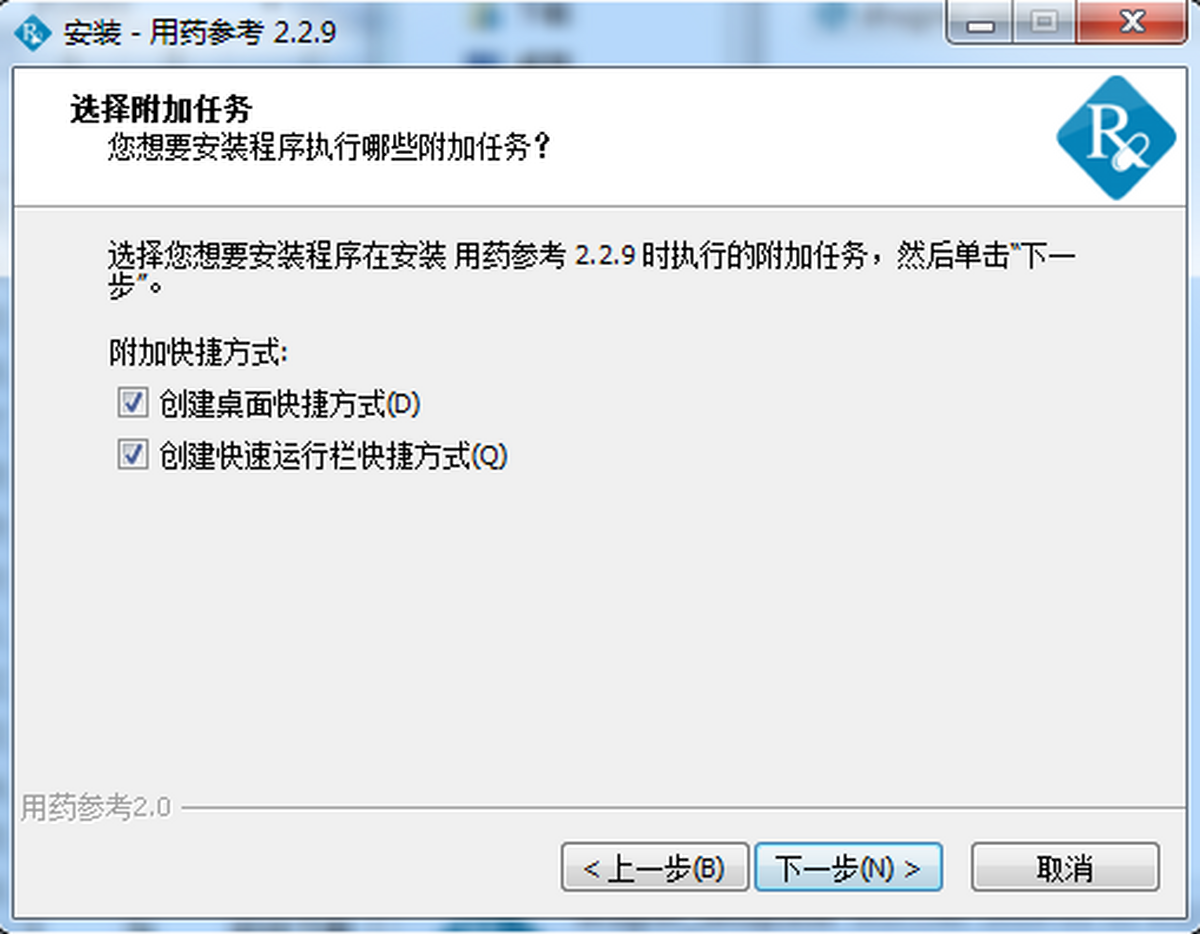Click the 附加快捷方式: group label
The width and height of the screenshot is (1200, 934).
pyautogui.click(x=198, y=353)
